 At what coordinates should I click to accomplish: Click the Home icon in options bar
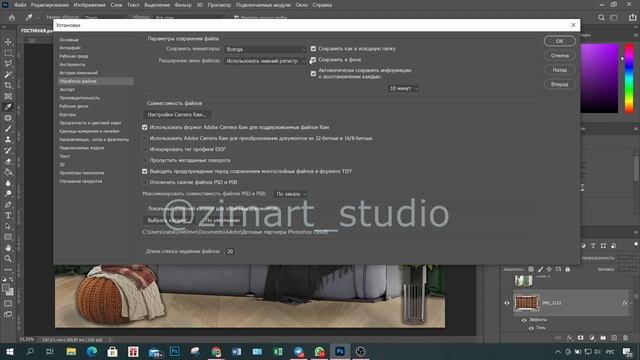coord(12,18)
